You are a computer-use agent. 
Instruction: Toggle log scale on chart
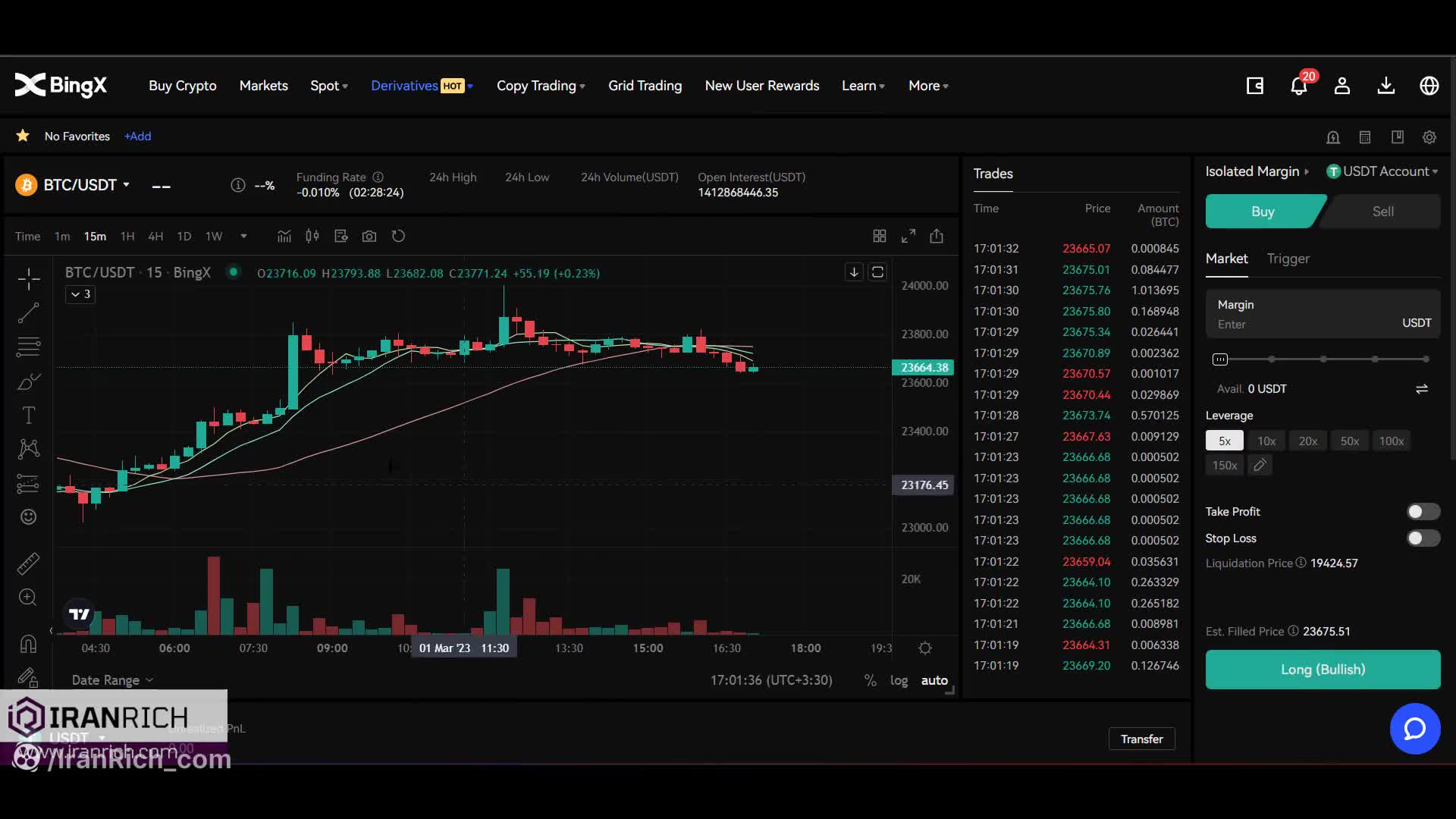pyautogui.click(x=899, y=680)
